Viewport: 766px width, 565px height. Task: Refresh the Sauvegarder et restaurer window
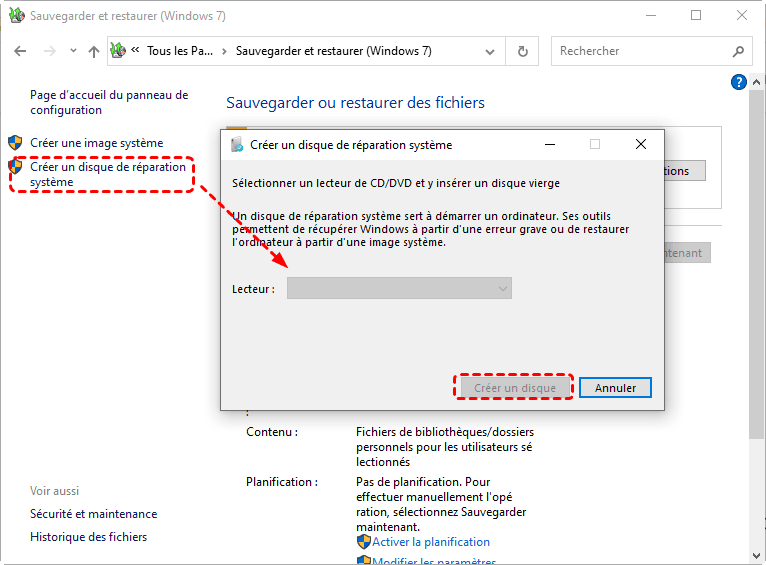coord(522,51)
